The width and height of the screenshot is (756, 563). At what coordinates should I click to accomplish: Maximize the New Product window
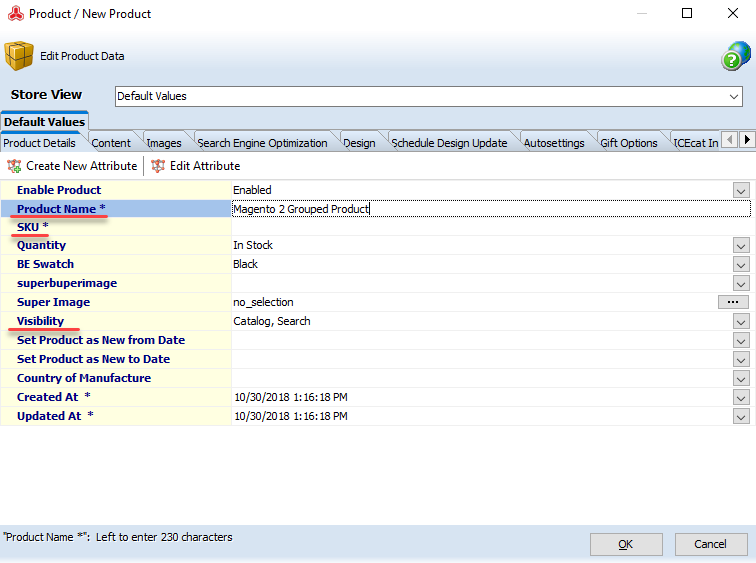click(687, 13)
